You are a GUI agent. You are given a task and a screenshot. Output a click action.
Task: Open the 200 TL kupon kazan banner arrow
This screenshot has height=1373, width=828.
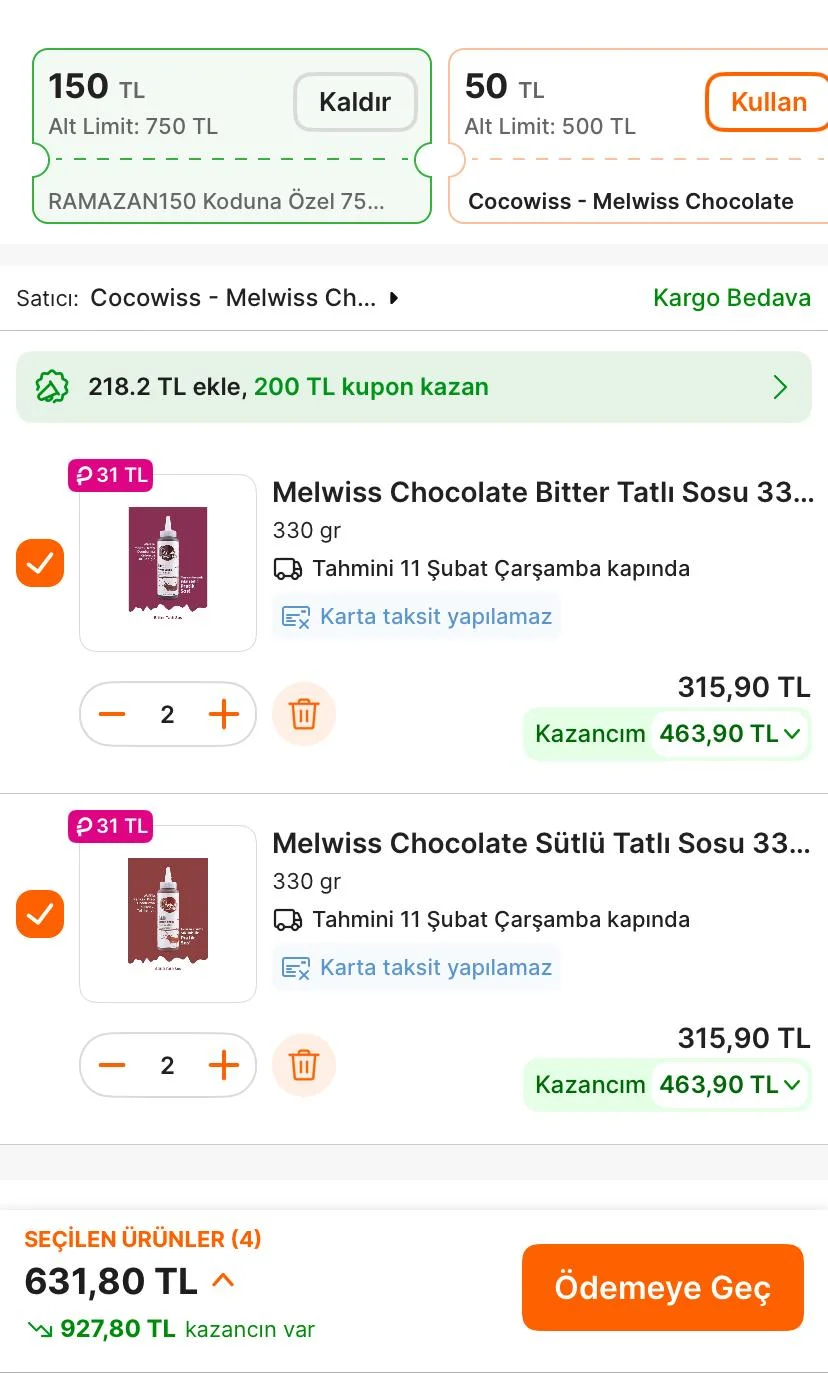780,387
